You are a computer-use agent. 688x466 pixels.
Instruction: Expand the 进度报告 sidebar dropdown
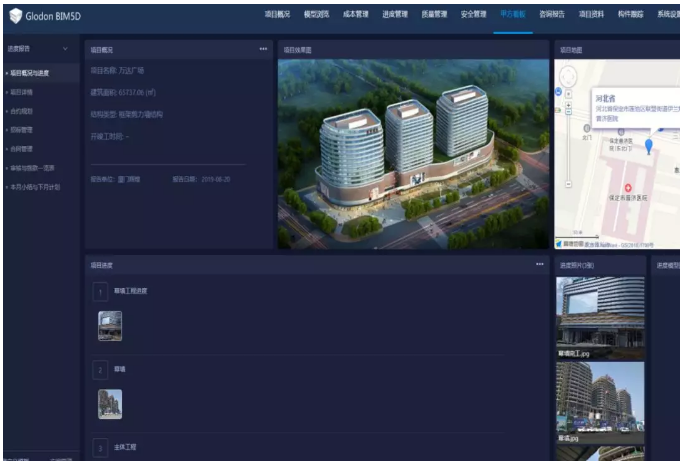[65, 49]
